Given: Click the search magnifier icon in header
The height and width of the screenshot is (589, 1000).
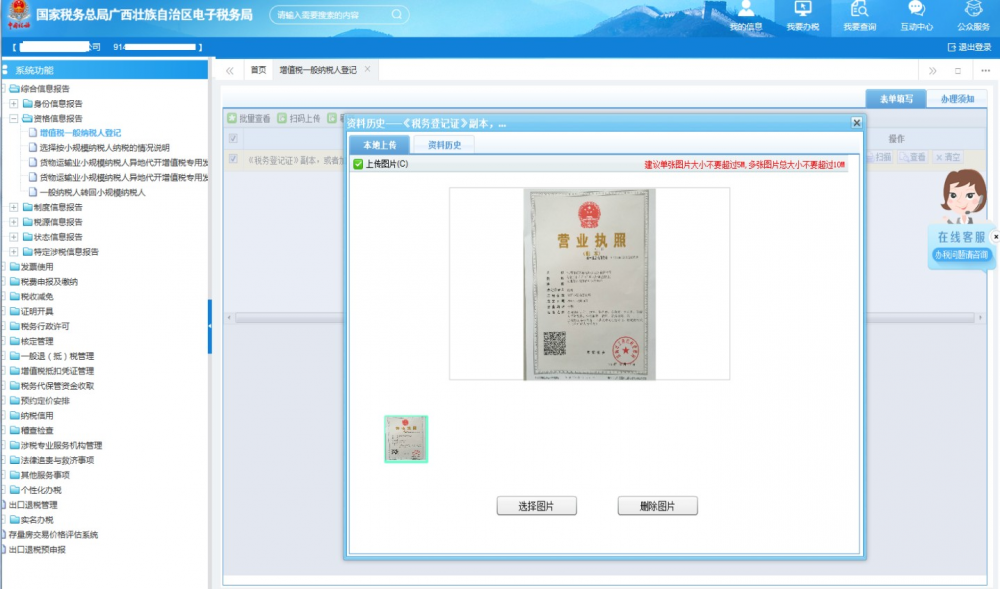Looking at the screenshot, I should 397,15.
